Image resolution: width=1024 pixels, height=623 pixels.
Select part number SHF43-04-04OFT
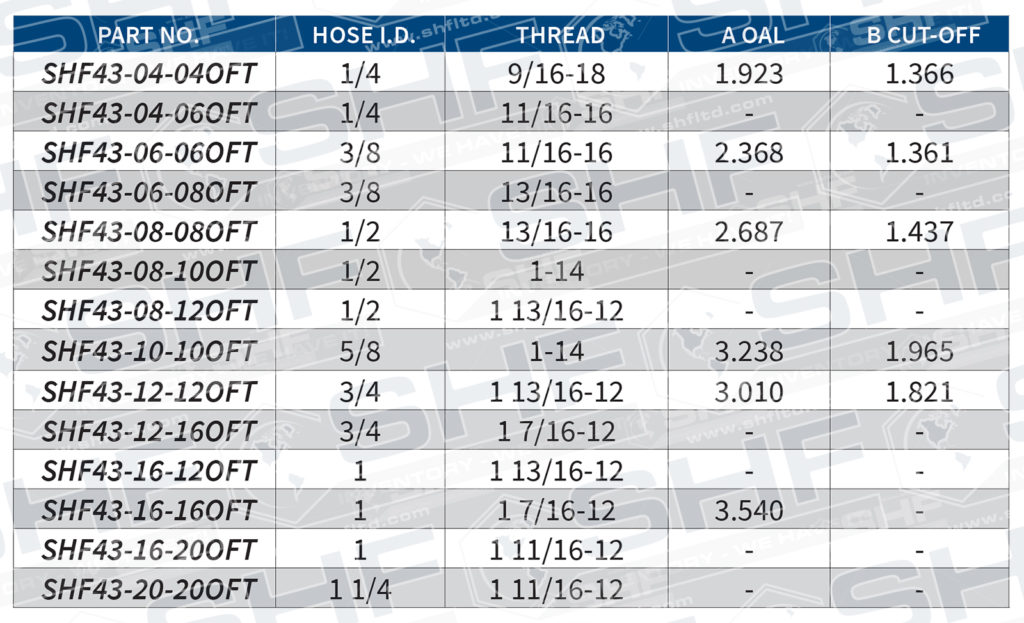coord(149,73)
